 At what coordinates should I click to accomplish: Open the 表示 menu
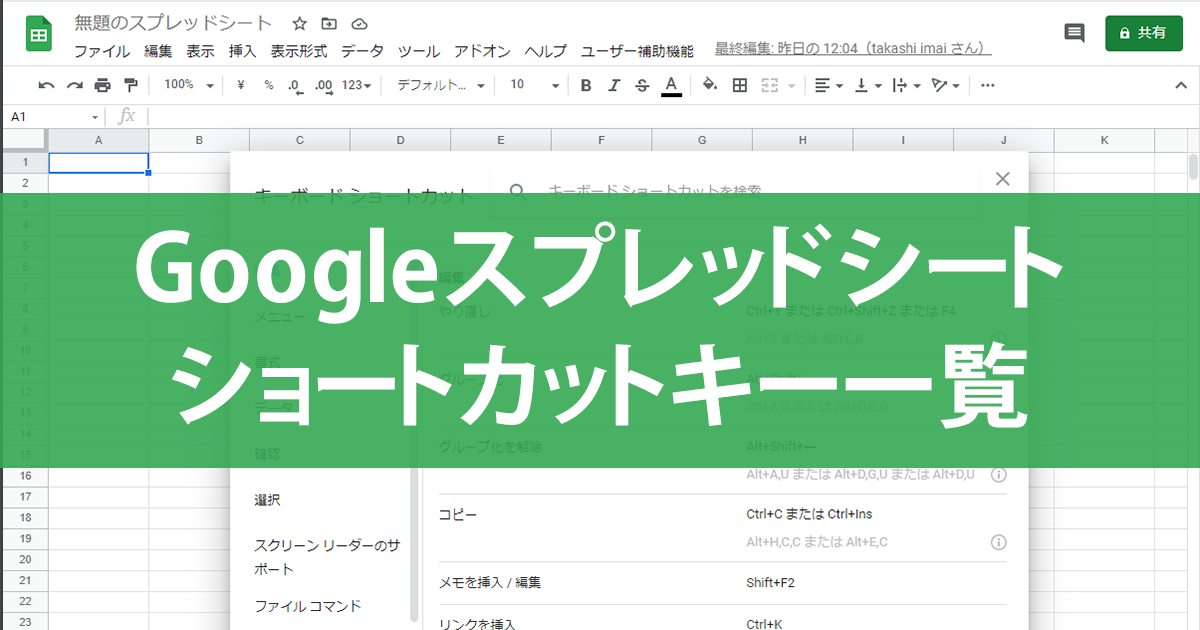tap(200, 51)
